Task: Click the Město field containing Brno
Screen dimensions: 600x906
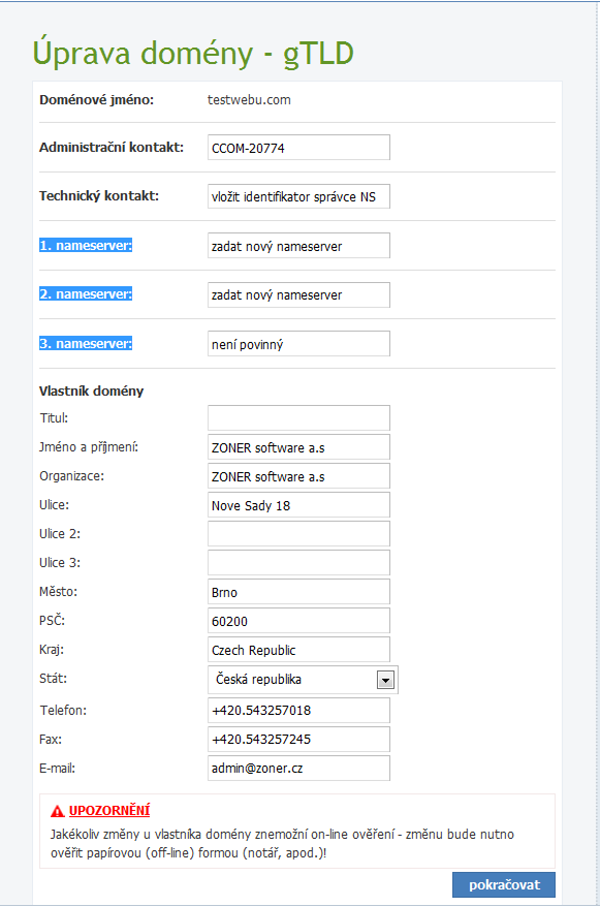Action: pyautogui.click(x=298, y=592)
